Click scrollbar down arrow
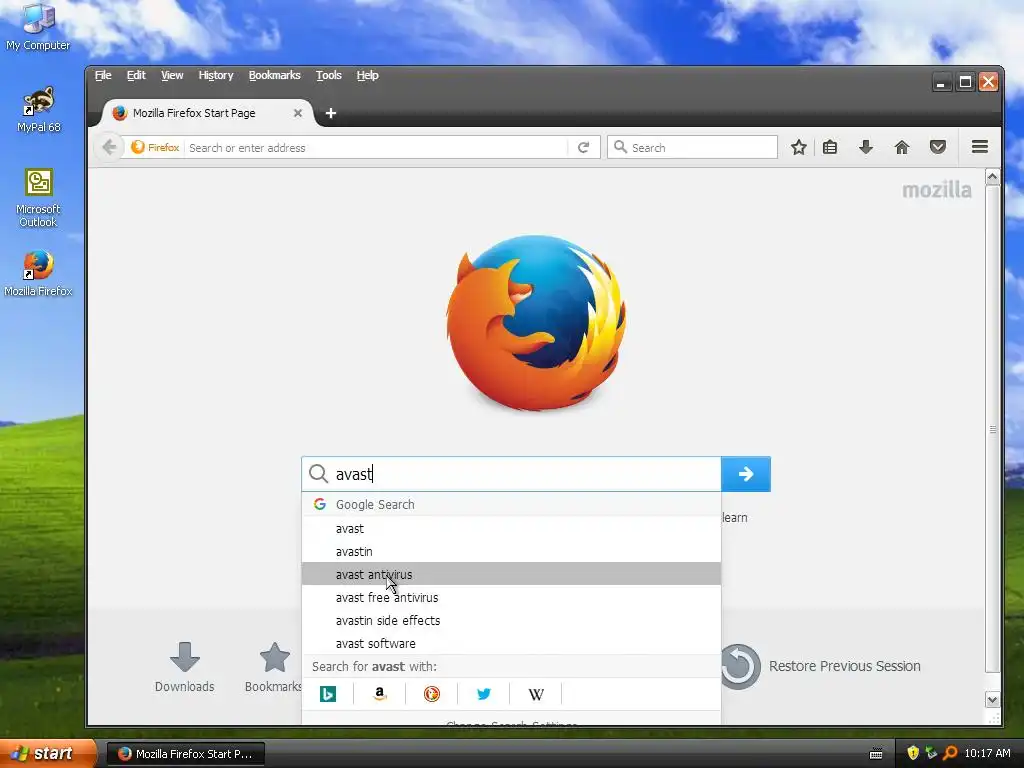This screenshot has height=768, width=1024. click(992, 699)
